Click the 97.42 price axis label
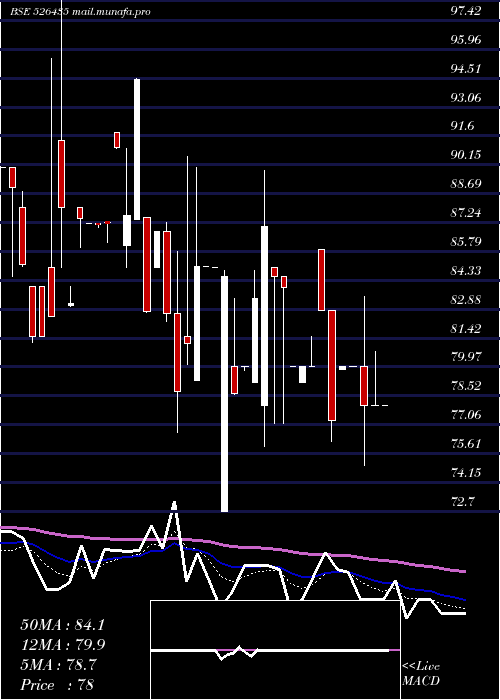 pos(466,11)
